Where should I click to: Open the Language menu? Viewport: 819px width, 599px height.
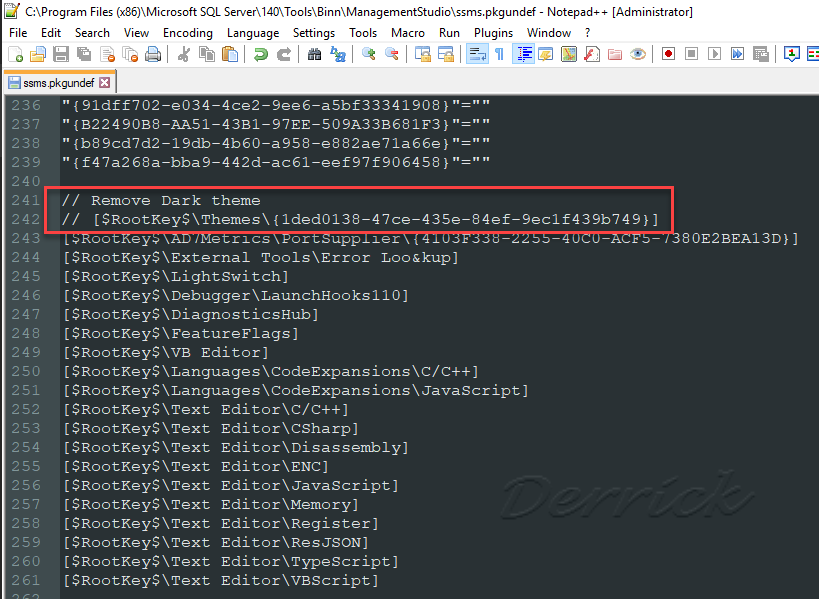click(253, 32)
